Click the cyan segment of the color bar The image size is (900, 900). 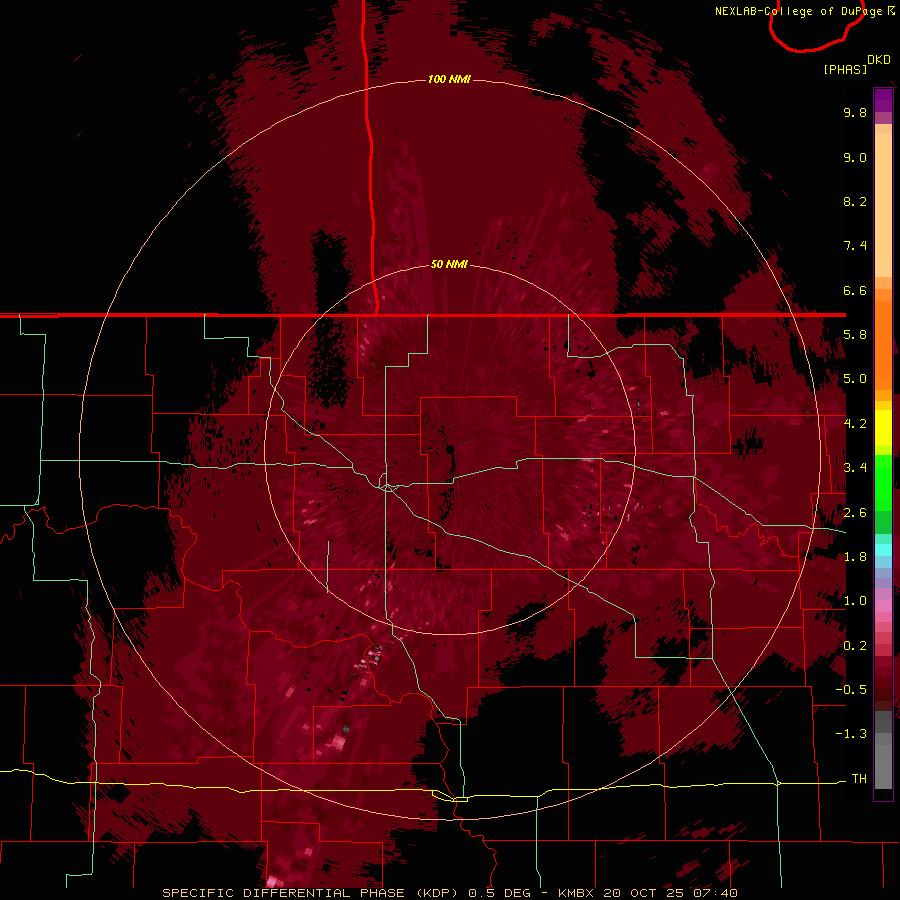pyautogui.click(x=883, y=550)
